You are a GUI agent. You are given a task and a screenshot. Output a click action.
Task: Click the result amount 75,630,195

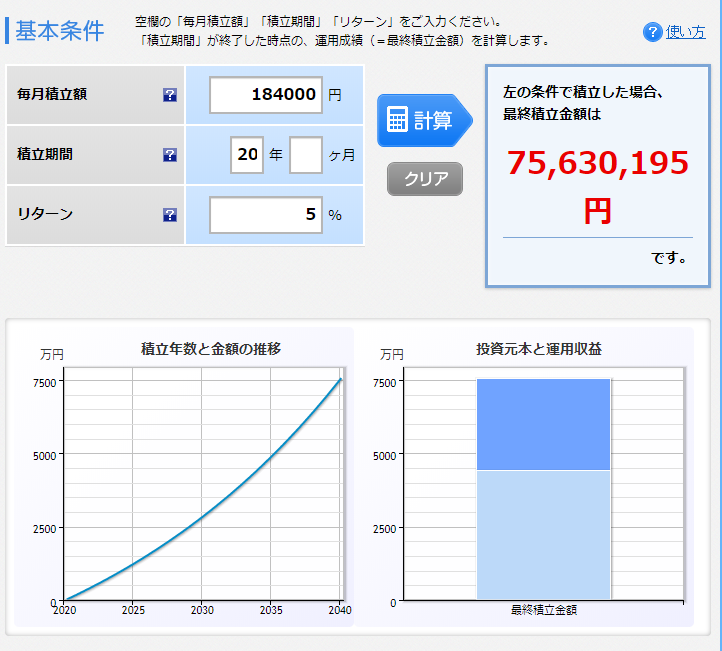point(598,163)
